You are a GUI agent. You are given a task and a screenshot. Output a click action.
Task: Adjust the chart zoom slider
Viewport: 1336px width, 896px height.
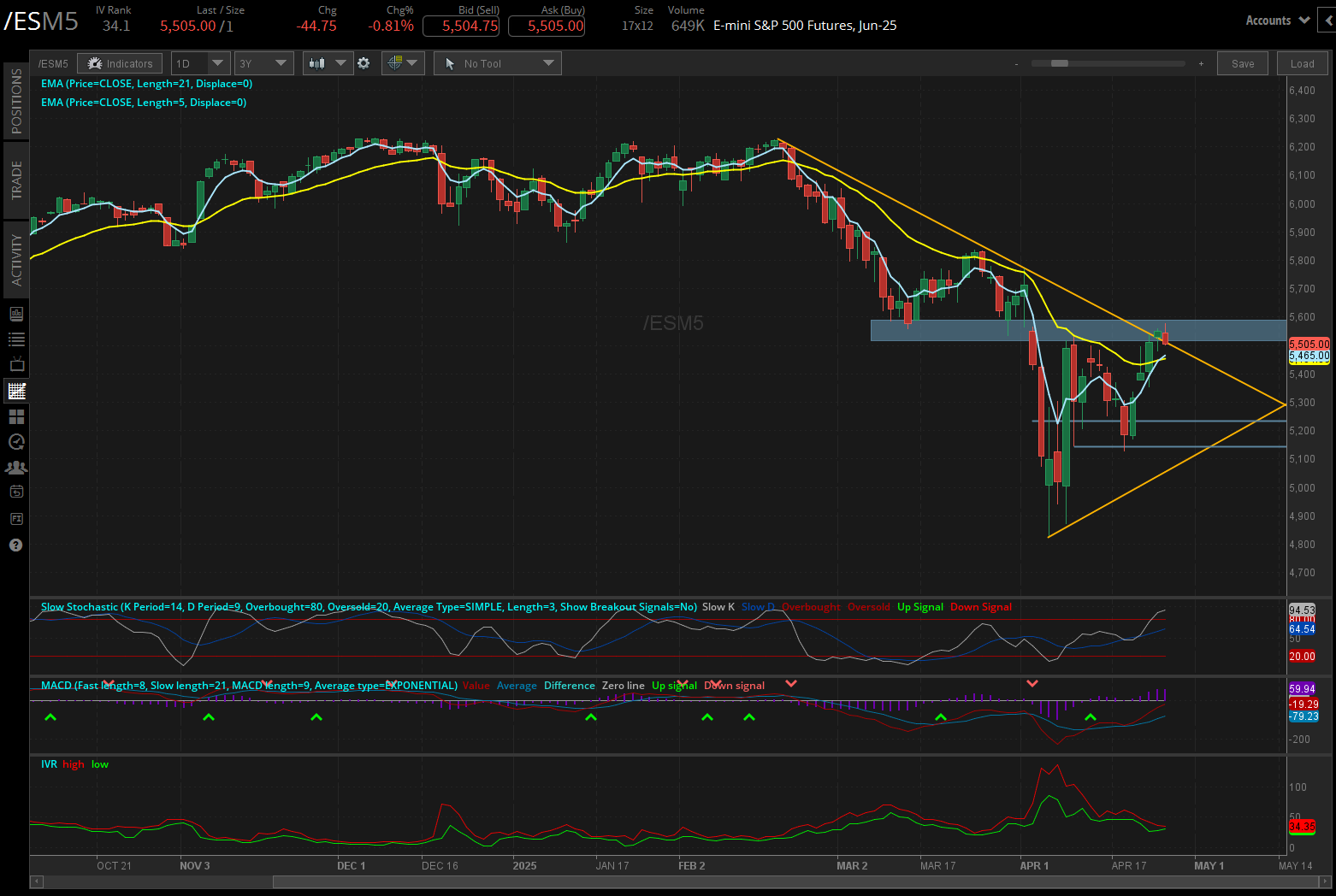[x=1059, y=62]
